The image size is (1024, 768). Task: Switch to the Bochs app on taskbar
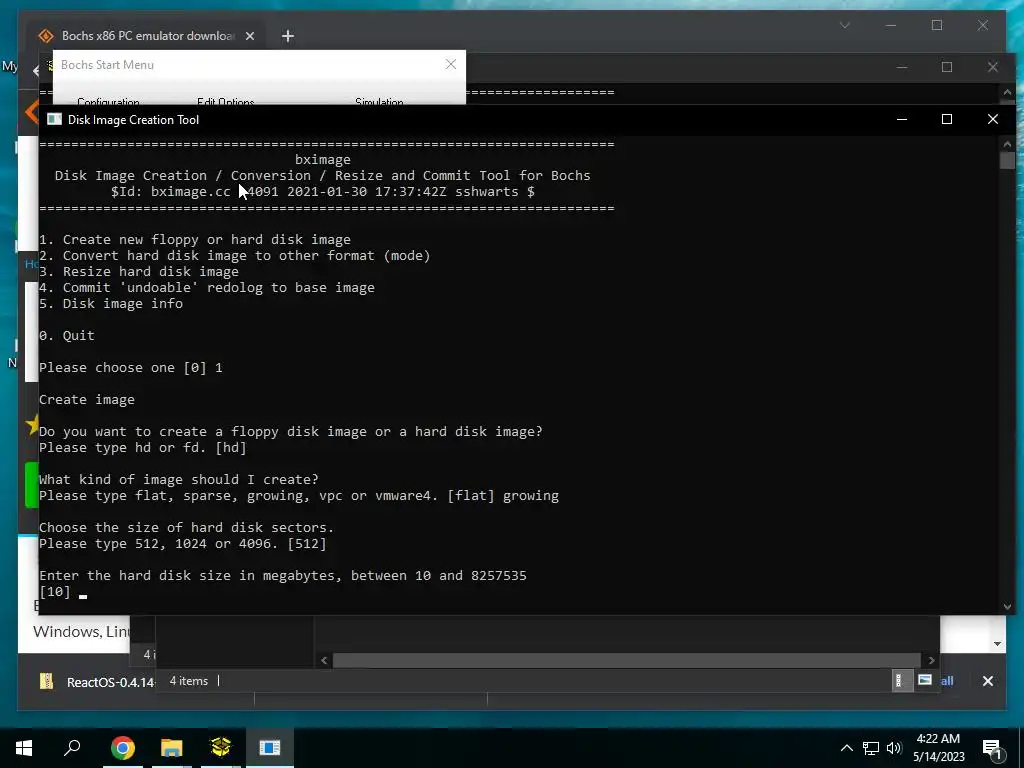[221, 747]
